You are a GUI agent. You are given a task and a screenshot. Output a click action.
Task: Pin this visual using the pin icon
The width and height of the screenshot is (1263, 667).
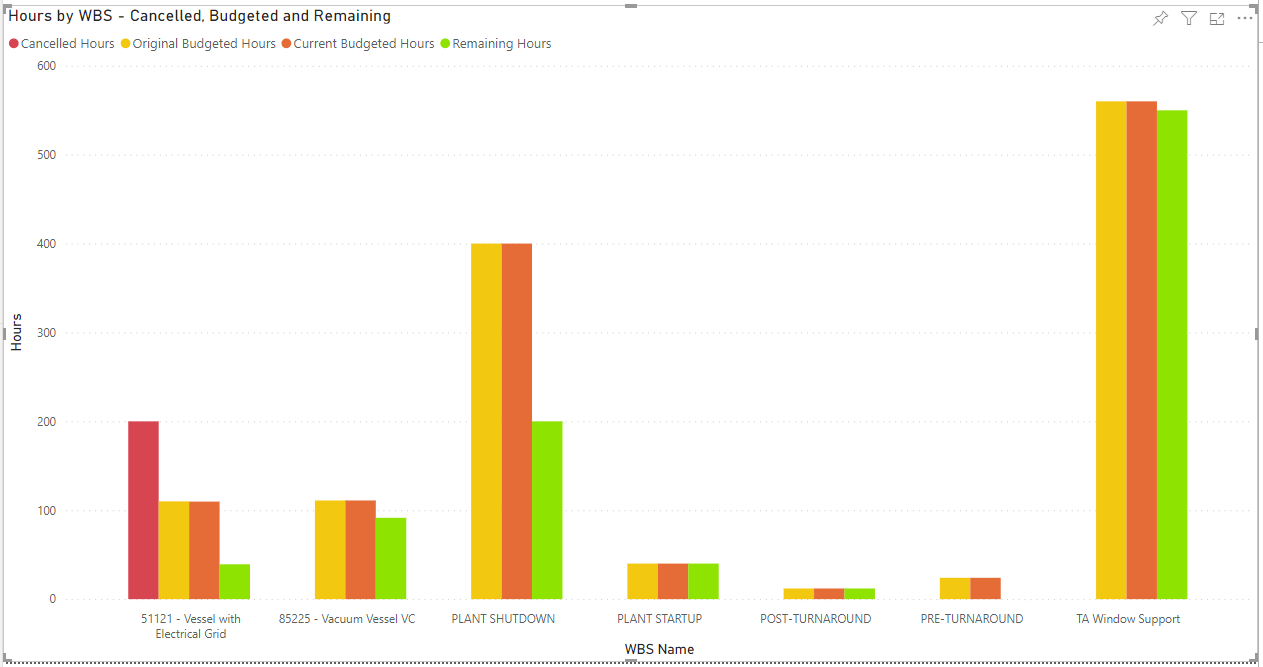click(1160, 19)
